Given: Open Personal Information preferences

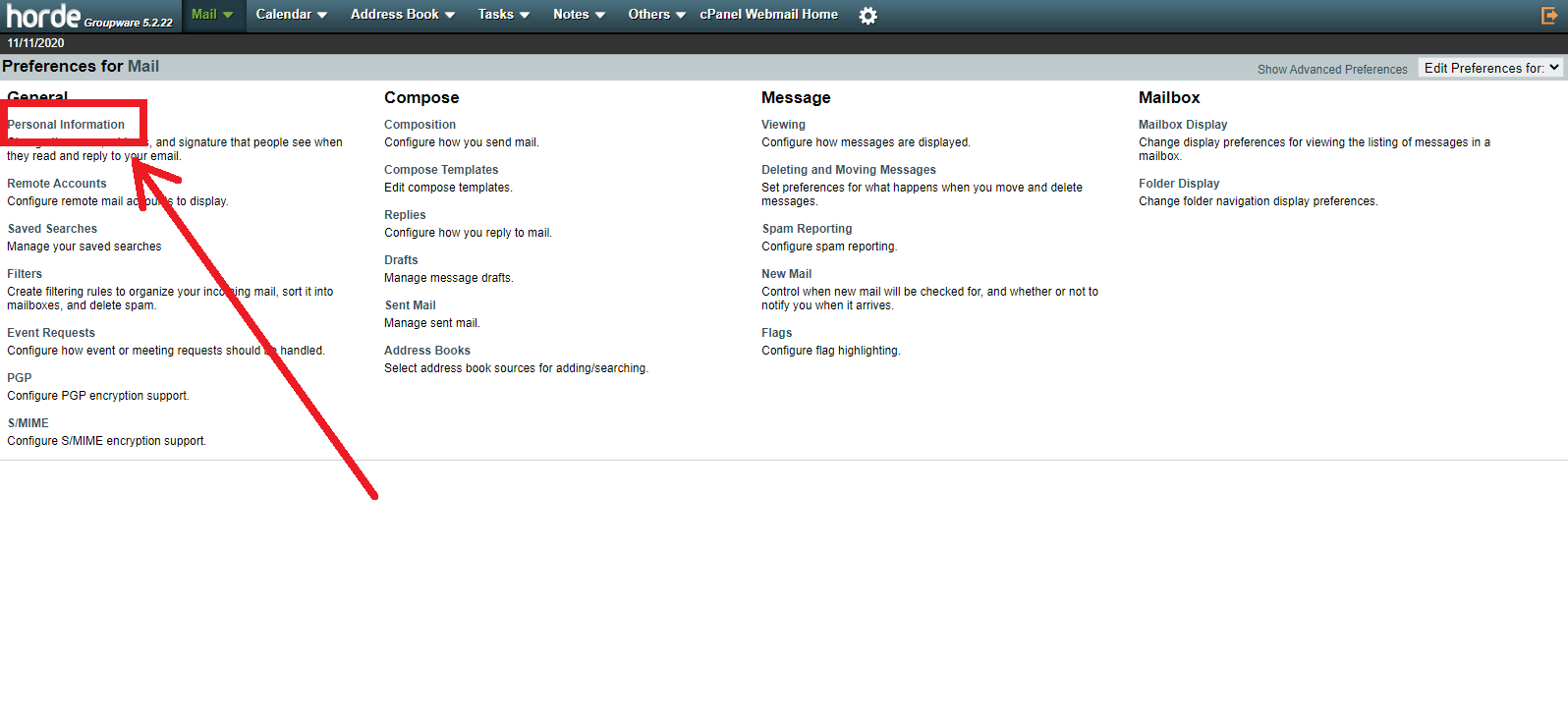Looking at the screenshot, I should point(66,125).
